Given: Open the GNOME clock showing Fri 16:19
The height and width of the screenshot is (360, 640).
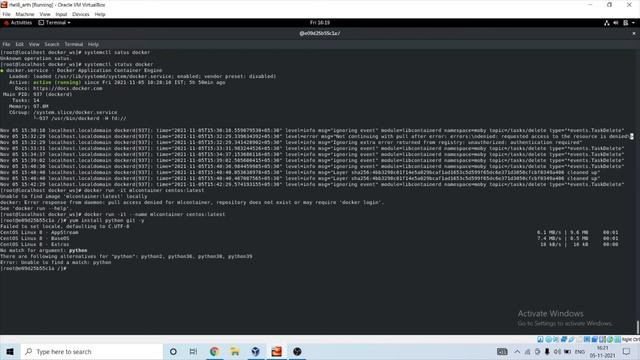Looking at the screenshot, I should 320,23.
